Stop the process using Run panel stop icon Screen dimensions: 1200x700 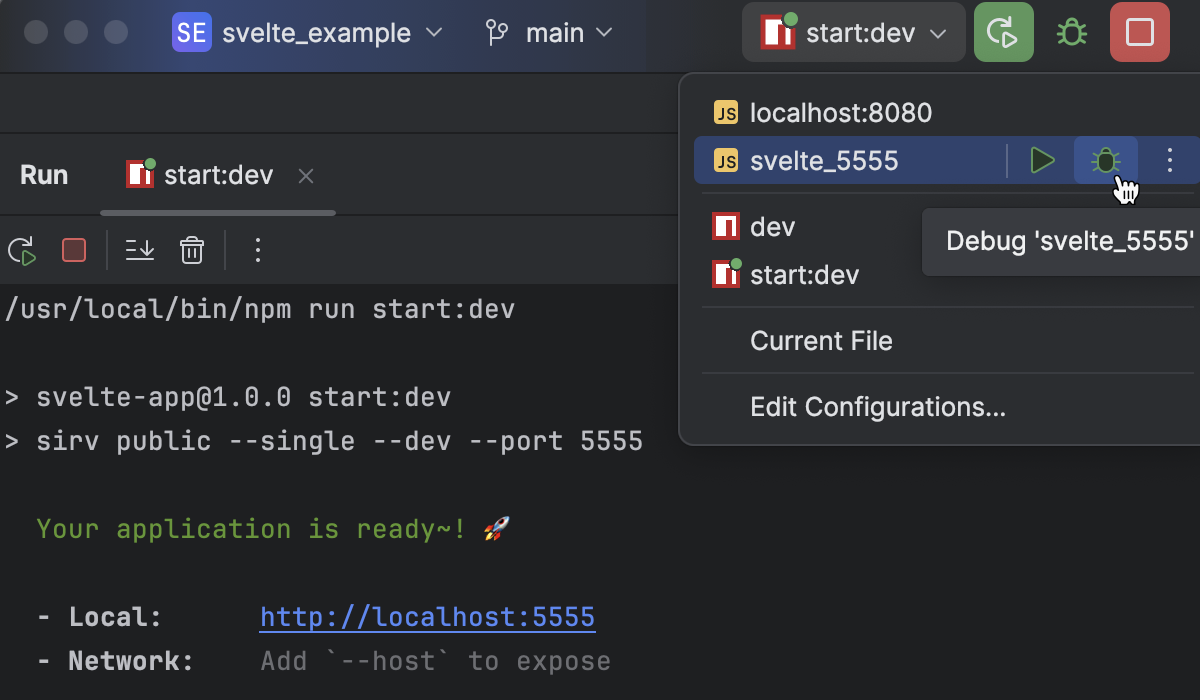[73, 250]
